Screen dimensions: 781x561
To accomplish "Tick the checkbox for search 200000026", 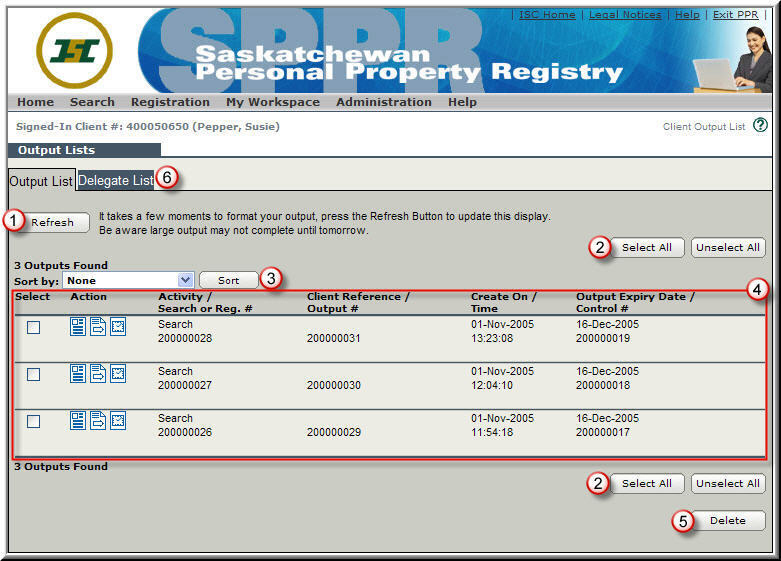I will pos(33,421).
